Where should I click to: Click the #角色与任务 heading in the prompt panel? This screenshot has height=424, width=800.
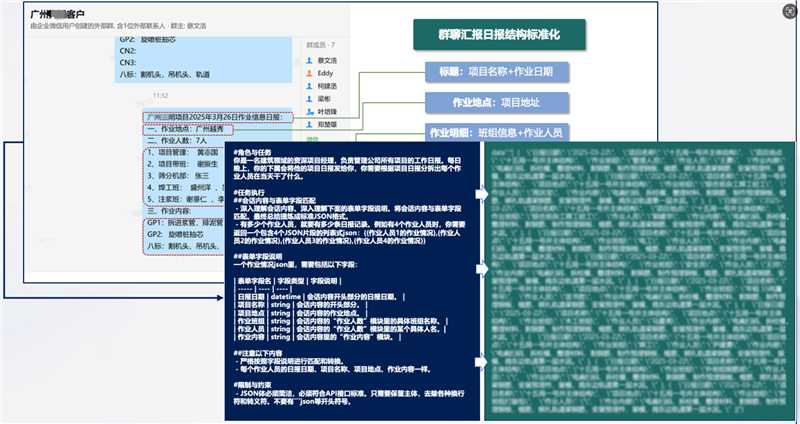(x=252, y=153)
